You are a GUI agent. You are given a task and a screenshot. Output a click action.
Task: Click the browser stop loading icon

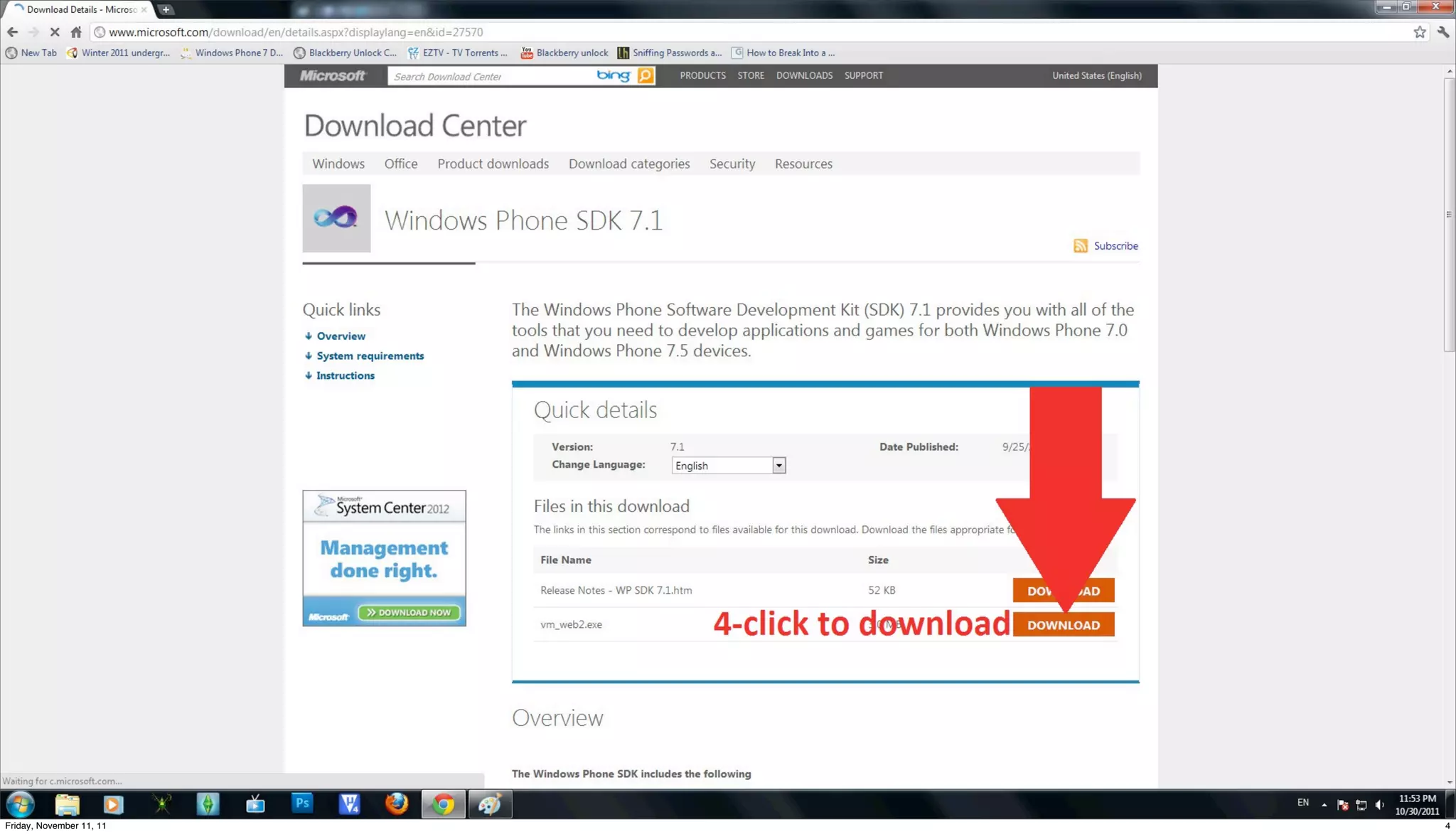point(55,32)
